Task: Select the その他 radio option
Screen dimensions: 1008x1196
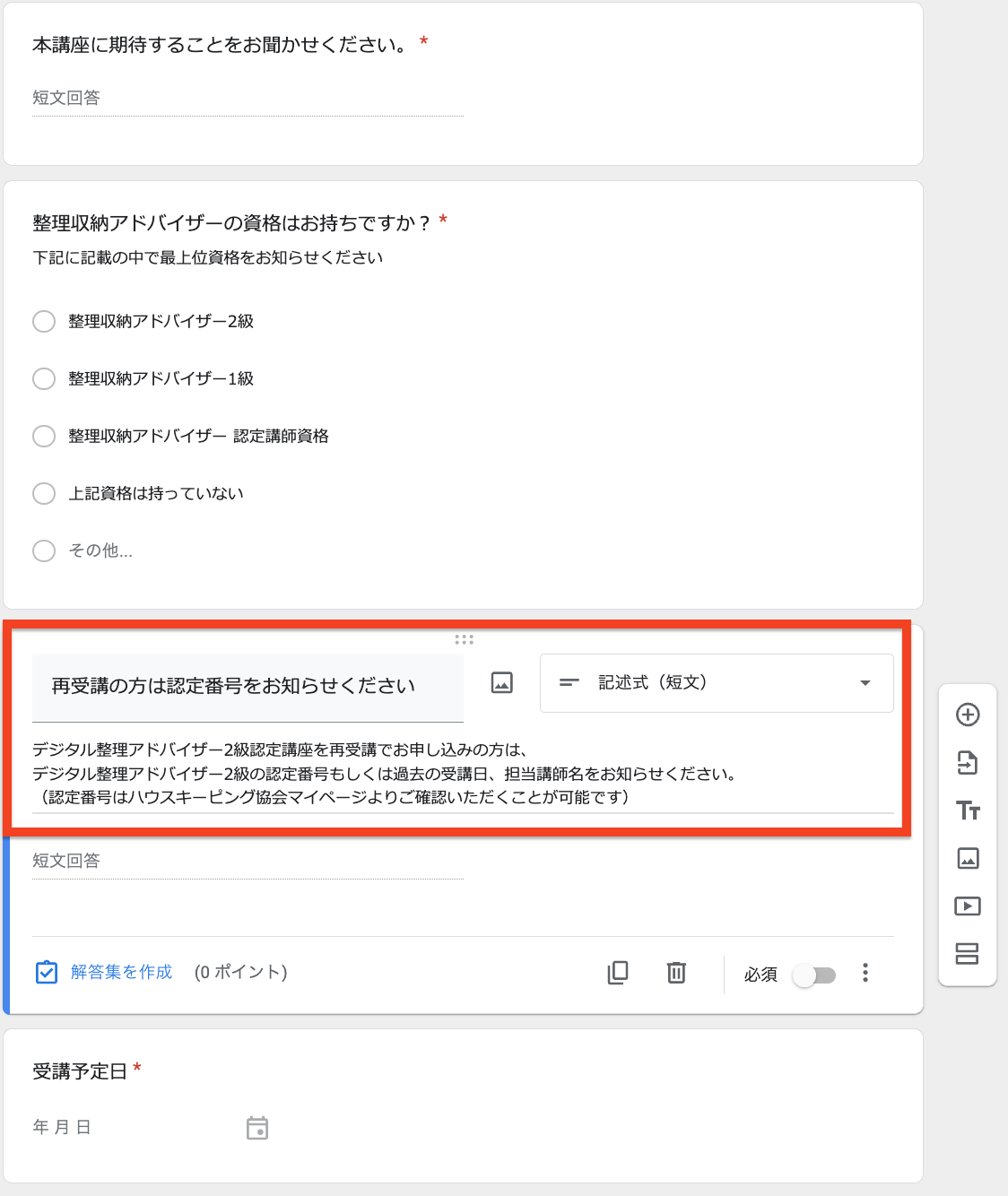Action: (x=44, y=550)
